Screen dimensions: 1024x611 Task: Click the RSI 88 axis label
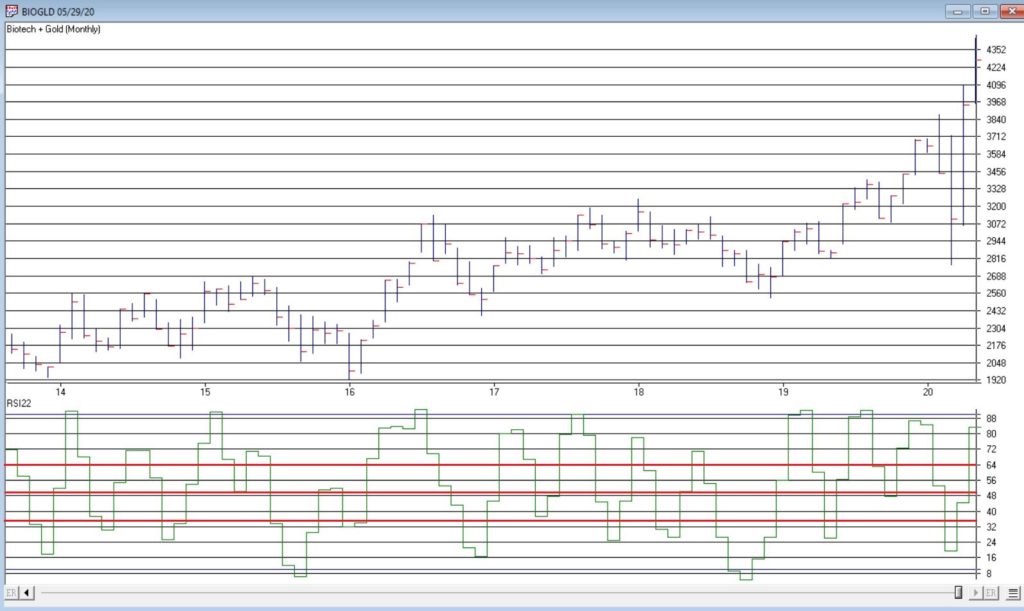(991, 418)
